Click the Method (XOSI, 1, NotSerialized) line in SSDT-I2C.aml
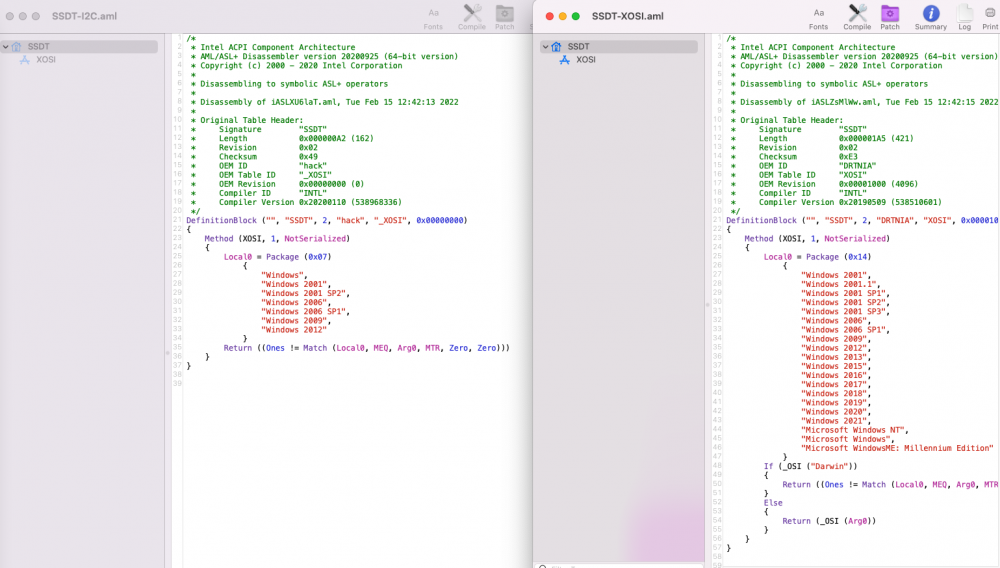Viewport: 1000px width, 568px height. [277, 238]
